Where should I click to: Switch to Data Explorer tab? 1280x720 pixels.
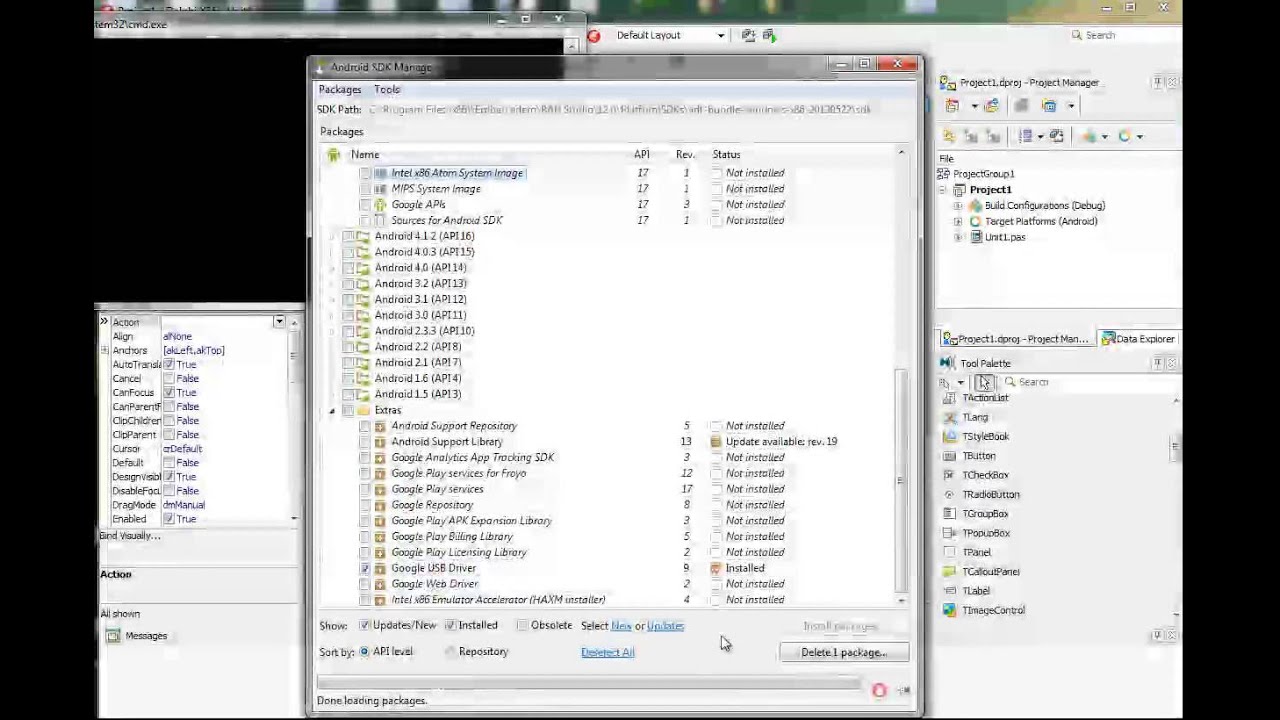[1138, 339]
